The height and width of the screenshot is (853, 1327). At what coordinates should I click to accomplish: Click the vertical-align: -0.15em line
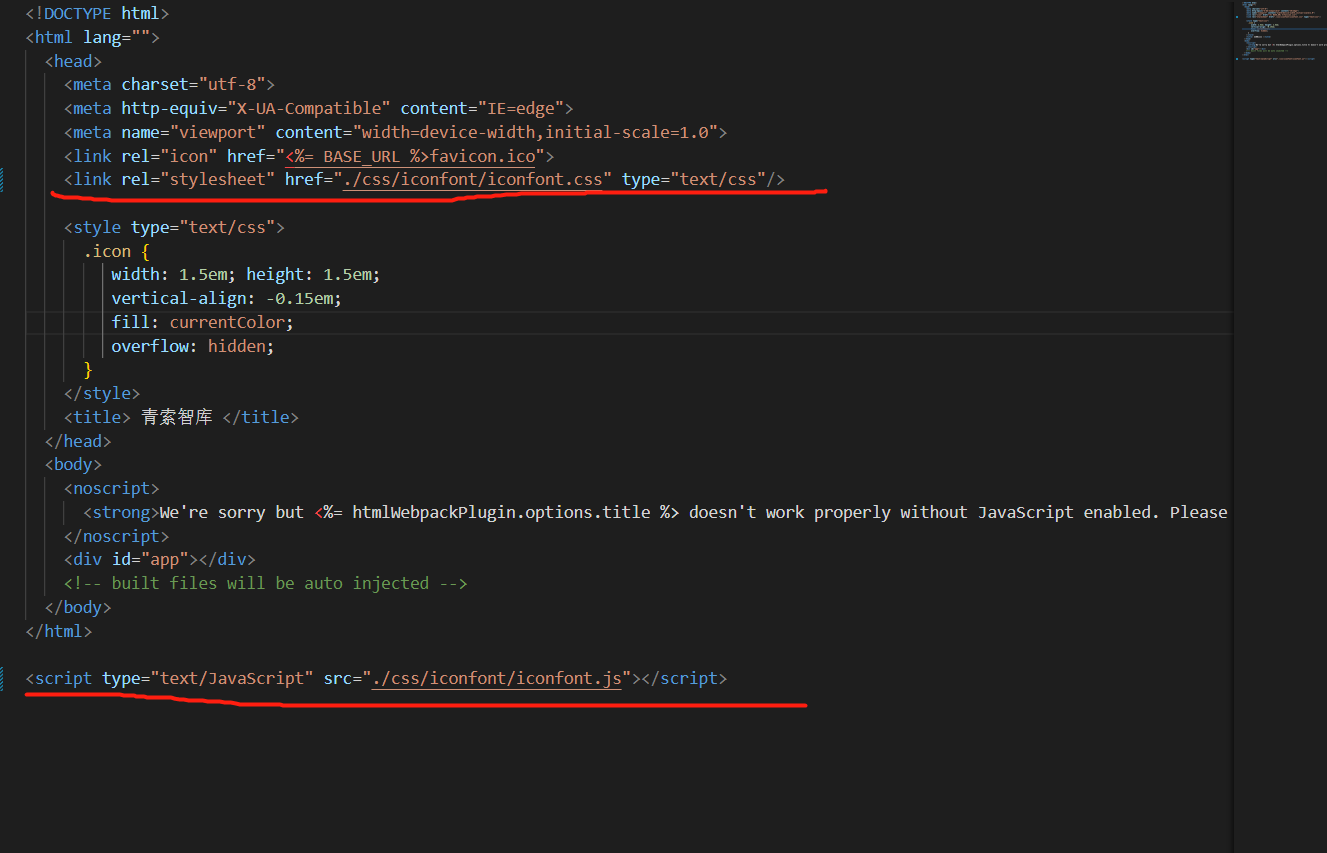point(227,298)
